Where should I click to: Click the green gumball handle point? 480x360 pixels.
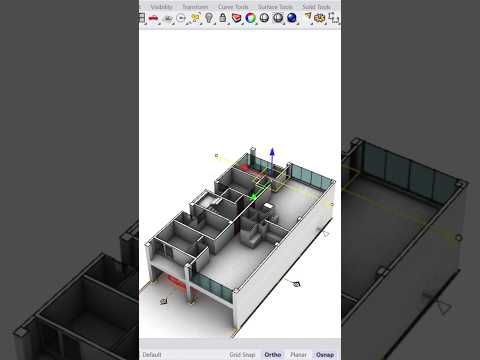(x=253, y=197)
